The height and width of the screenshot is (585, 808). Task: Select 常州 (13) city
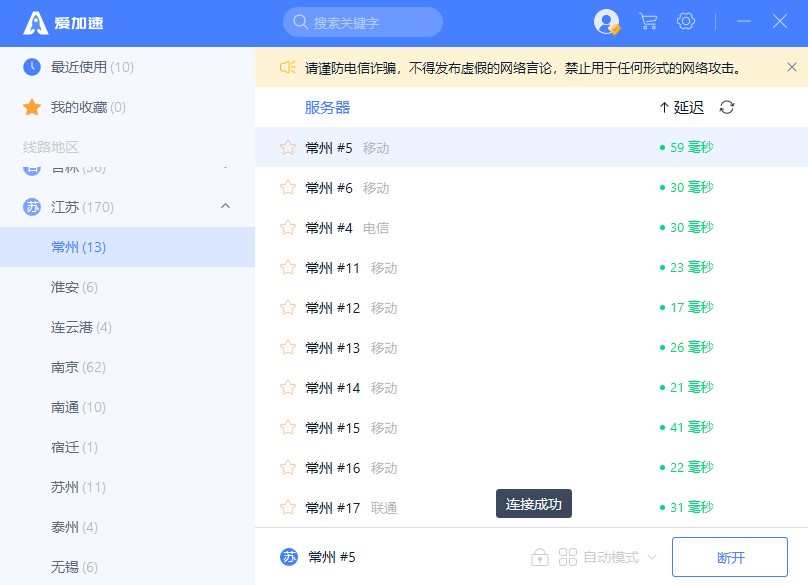point(127,247)
